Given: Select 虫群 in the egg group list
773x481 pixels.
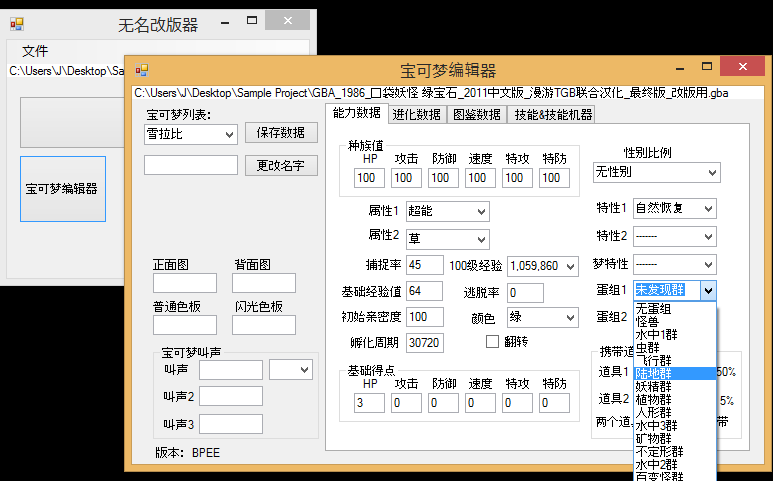Looking at the screenshot, I should click(674, 348).
